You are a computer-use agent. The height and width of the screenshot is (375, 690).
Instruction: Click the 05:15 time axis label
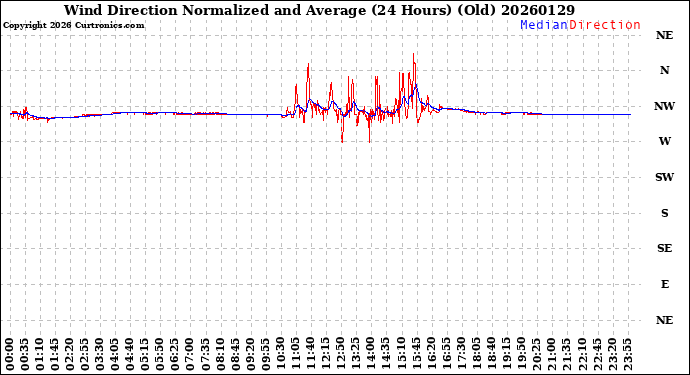click(145, 355)
